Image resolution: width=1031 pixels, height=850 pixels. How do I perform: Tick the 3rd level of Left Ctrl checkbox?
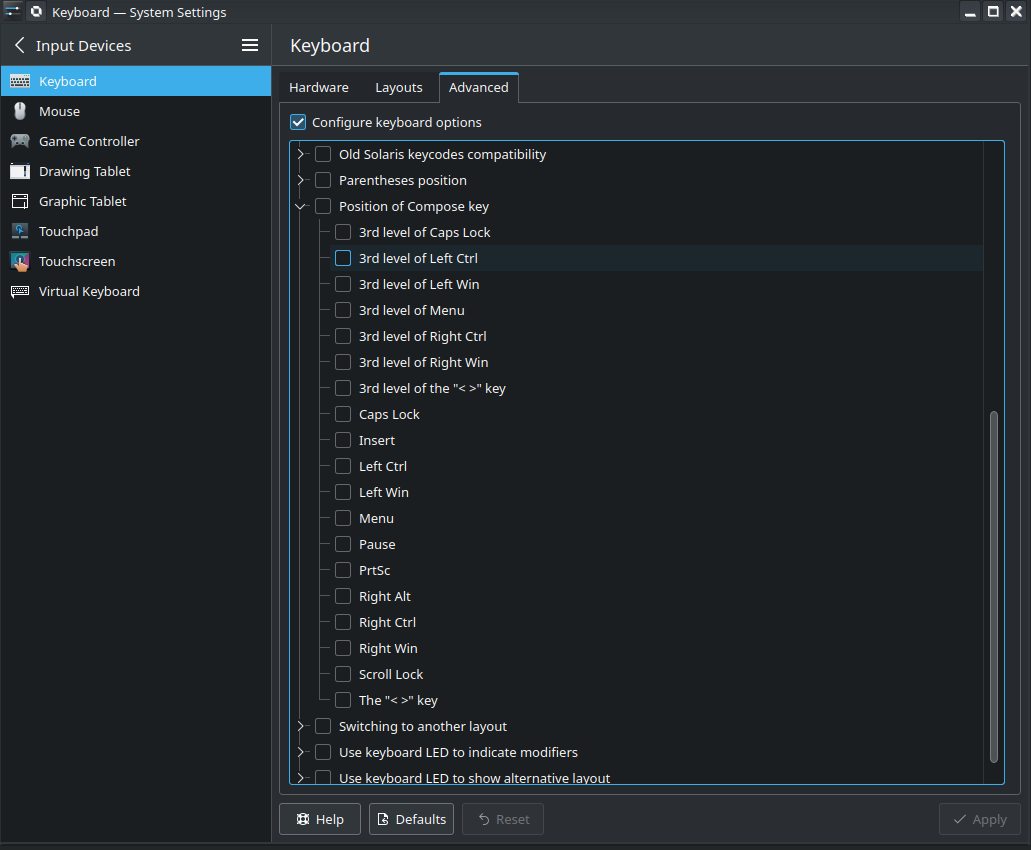click(x=343, y=258)
